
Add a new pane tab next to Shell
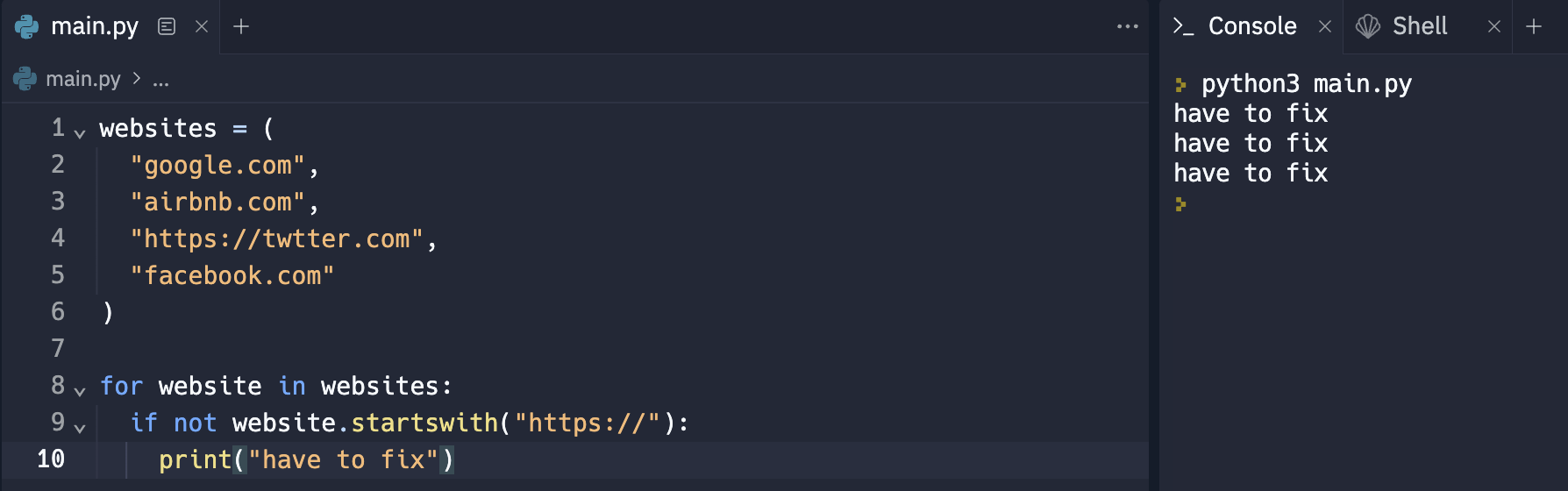pyautogui.click(x=1534, y=26)
